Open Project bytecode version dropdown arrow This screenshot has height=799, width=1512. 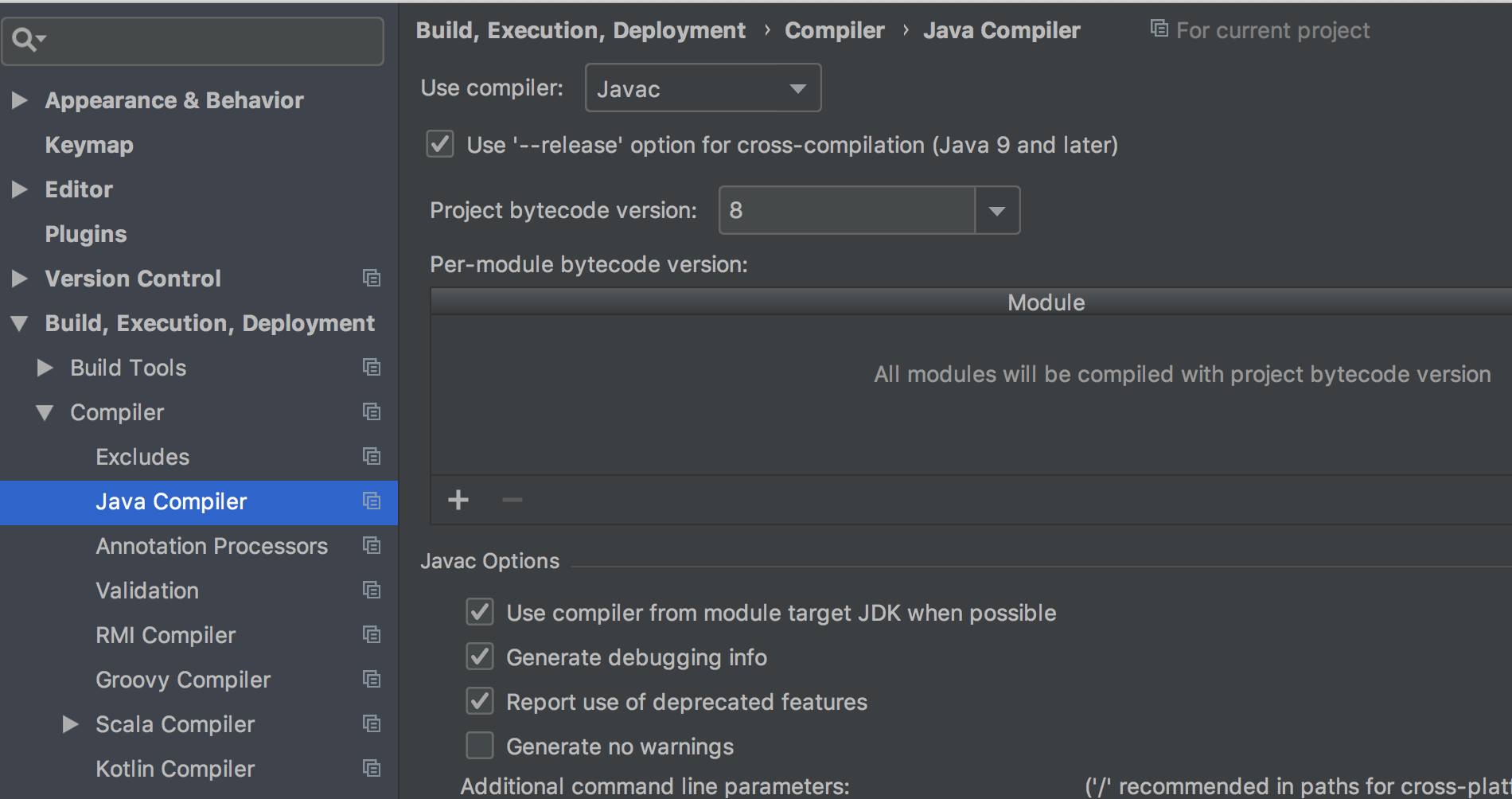click(x=996, y=211)
